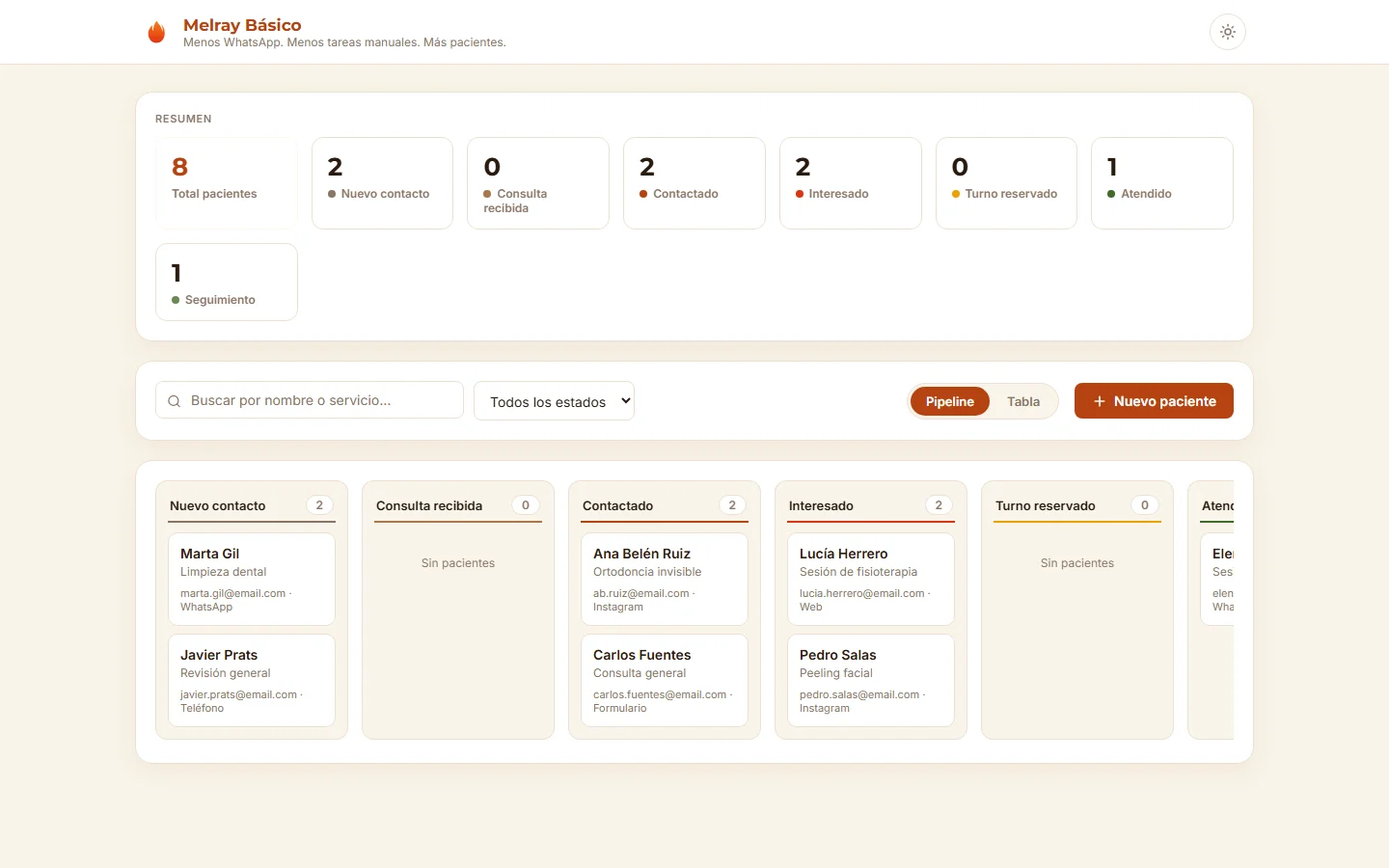Image resolution: width=1389 pixels, height=868 pixels.
Task: Click the RESUMEN section label
Action: [x=183, y=119]
